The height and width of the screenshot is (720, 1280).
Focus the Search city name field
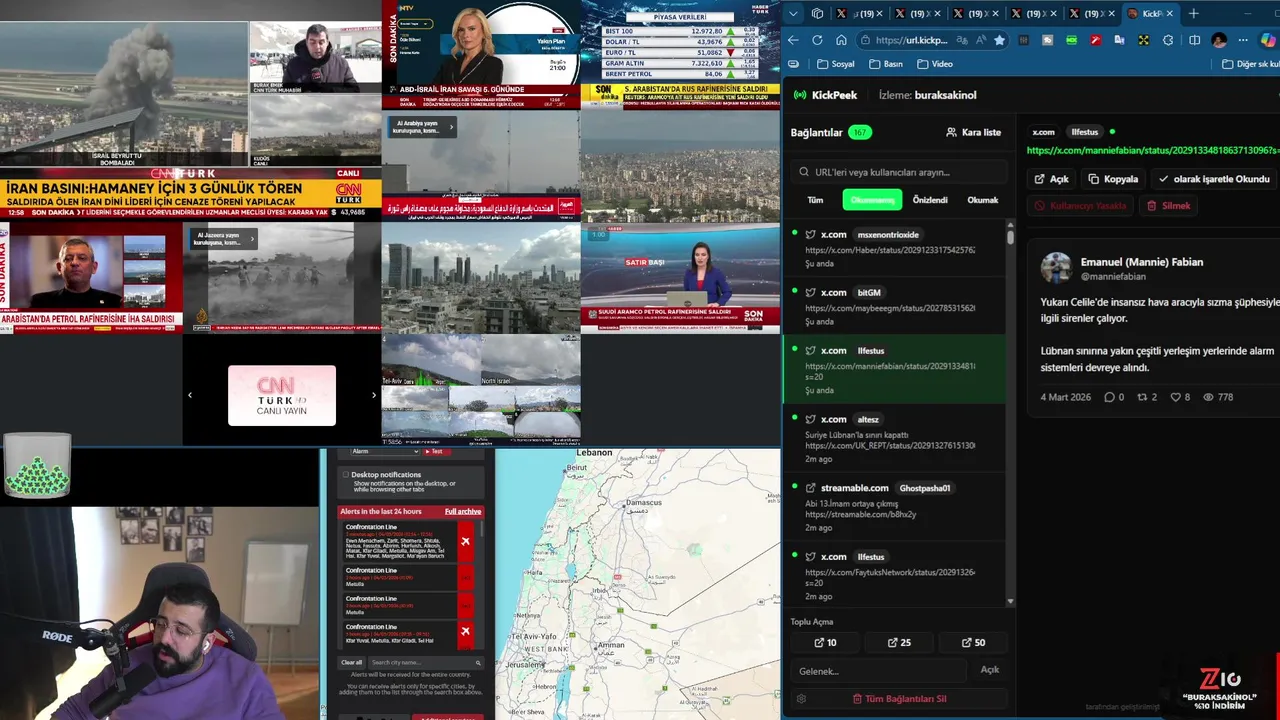pyautogui.click(x=425, y=662)
